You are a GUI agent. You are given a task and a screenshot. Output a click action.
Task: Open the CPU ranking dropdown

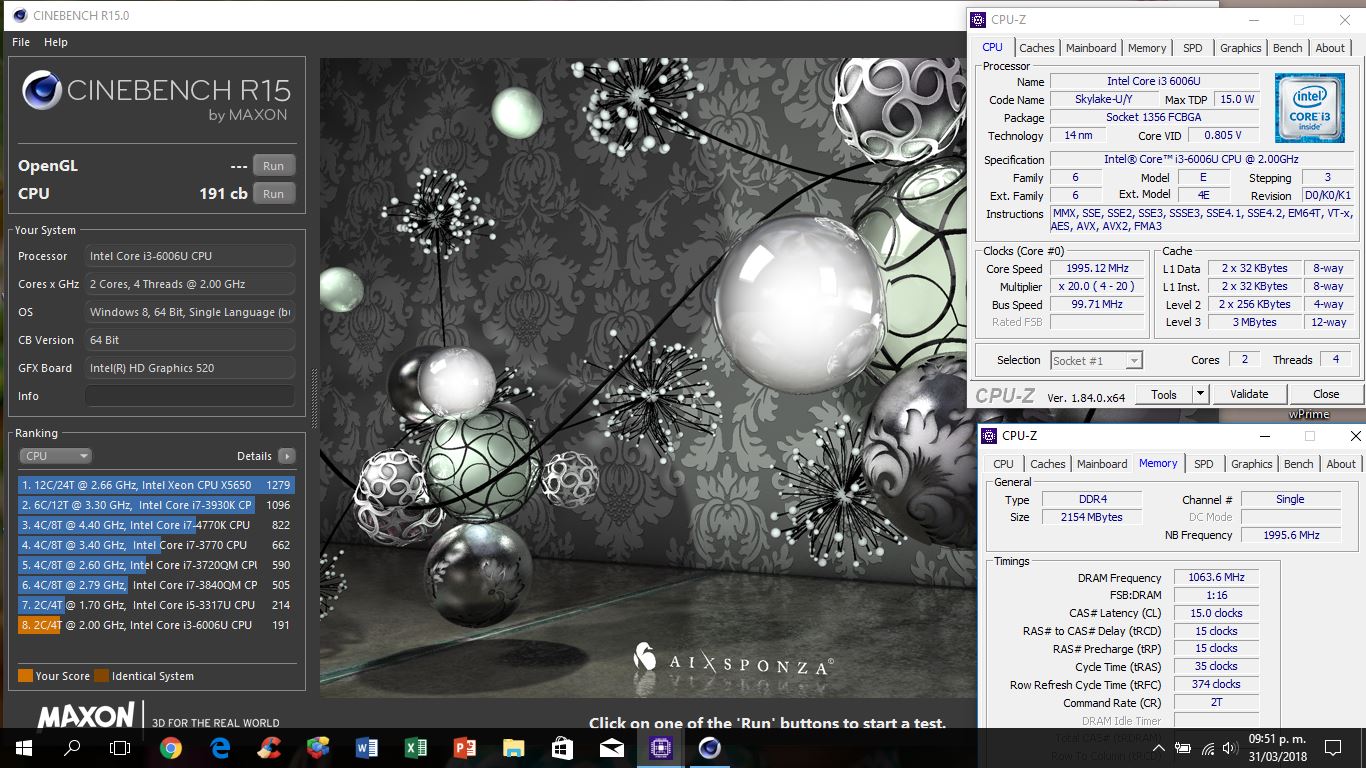(56, 456)
